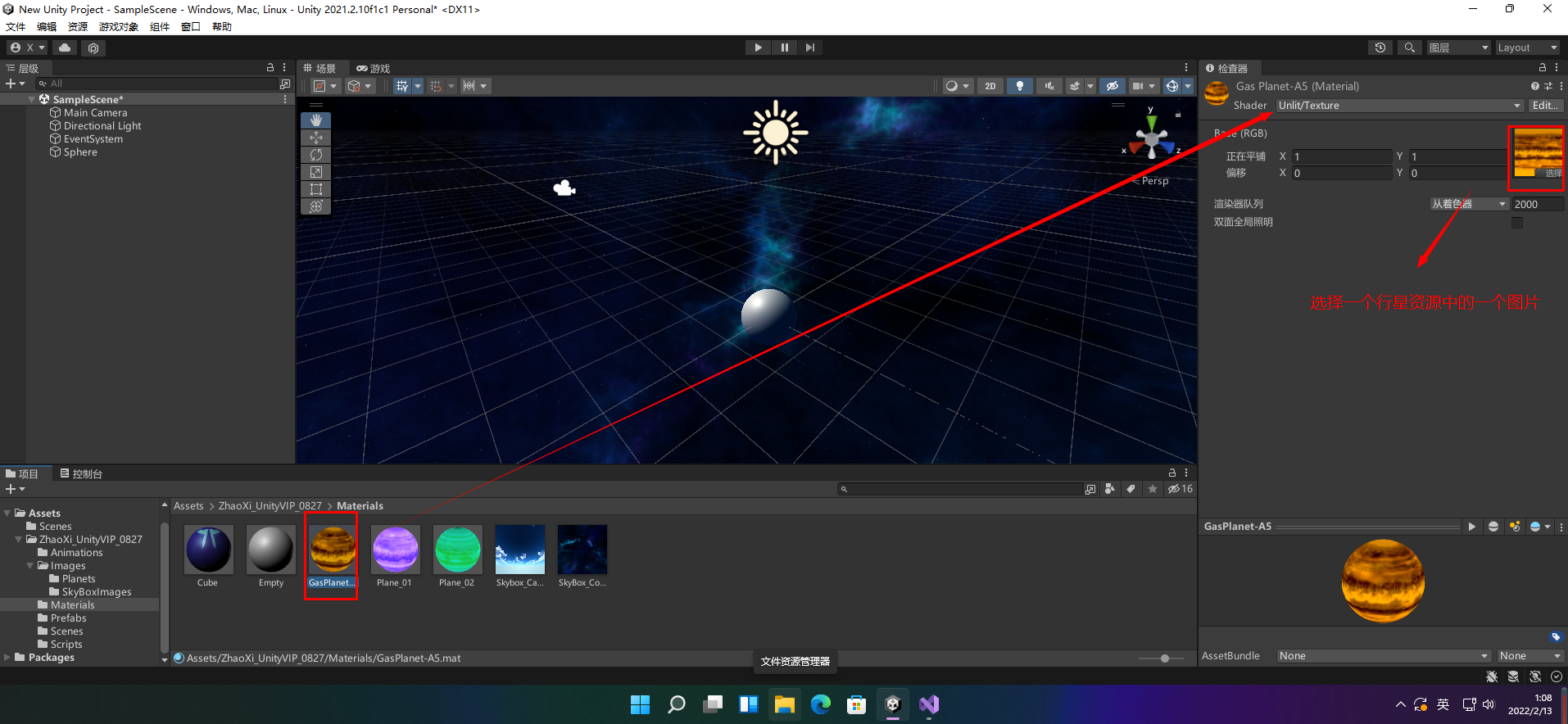Click the shader Edit... button

[1545, 106]
